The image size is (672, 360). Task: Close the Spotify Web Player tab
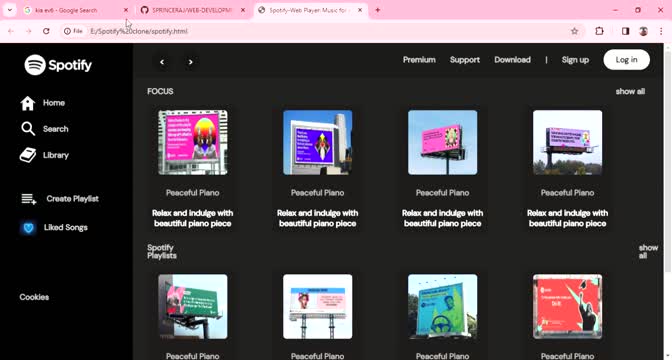pyautogui.click(x=360, y=10)
